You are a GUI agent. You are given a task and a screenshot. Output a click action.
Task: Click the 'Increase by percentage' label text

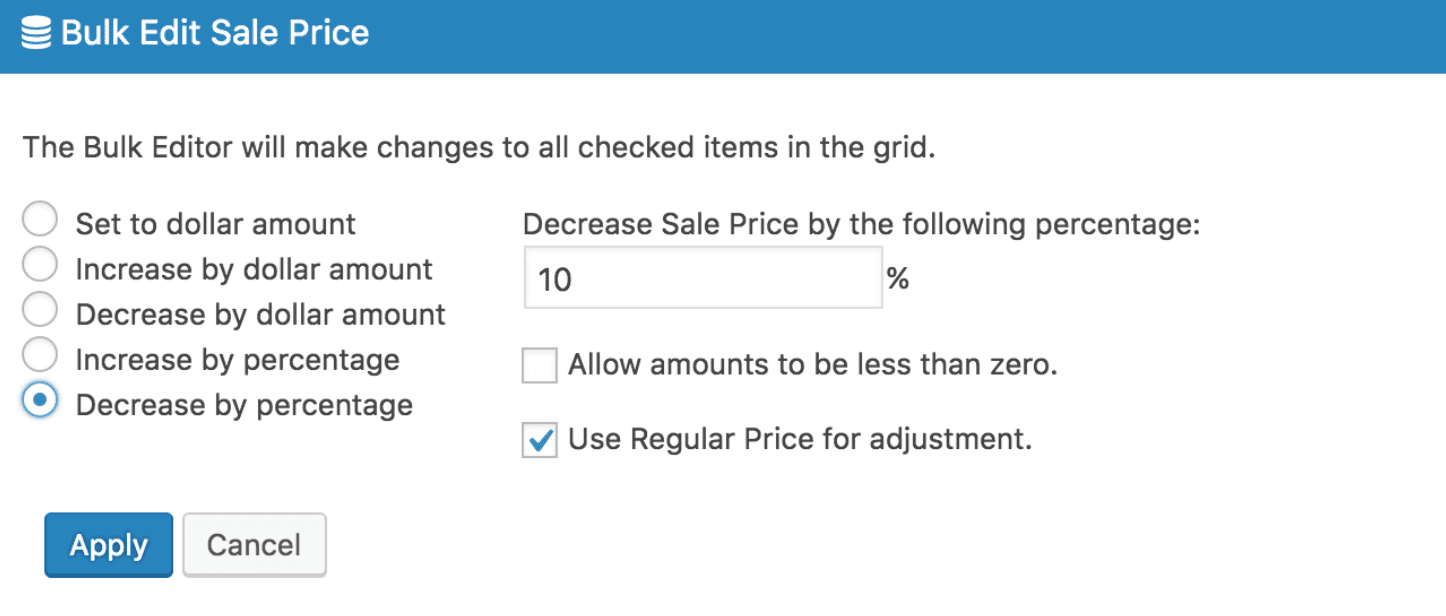pyautogui.click(x=238, y=360)
